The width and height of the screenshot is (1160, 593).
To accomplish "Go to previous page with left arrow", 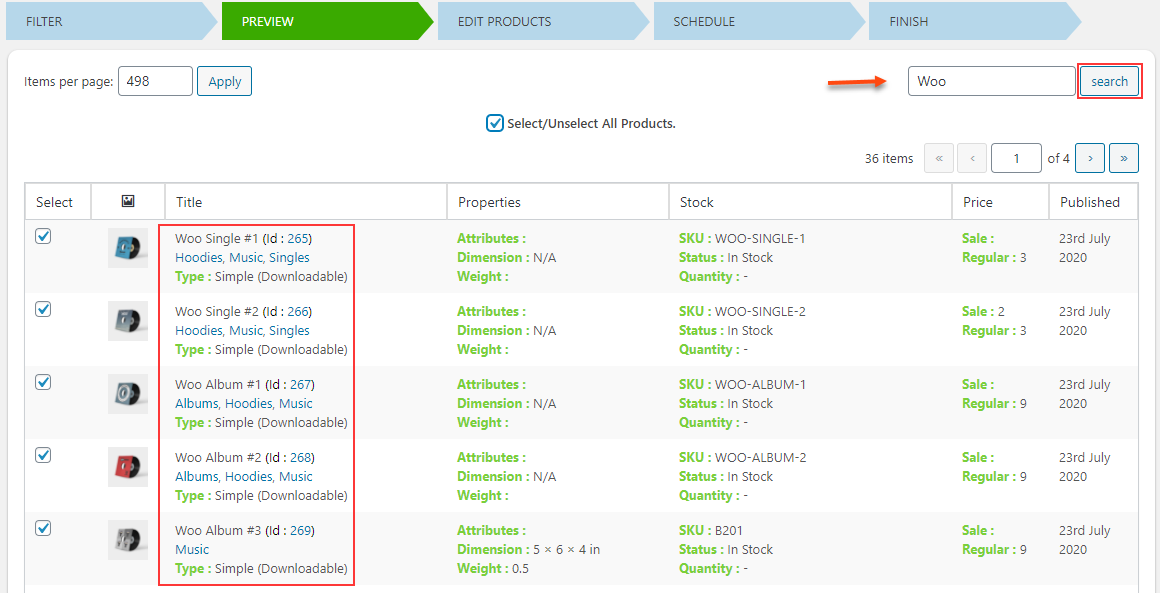I will click(972, 158).
